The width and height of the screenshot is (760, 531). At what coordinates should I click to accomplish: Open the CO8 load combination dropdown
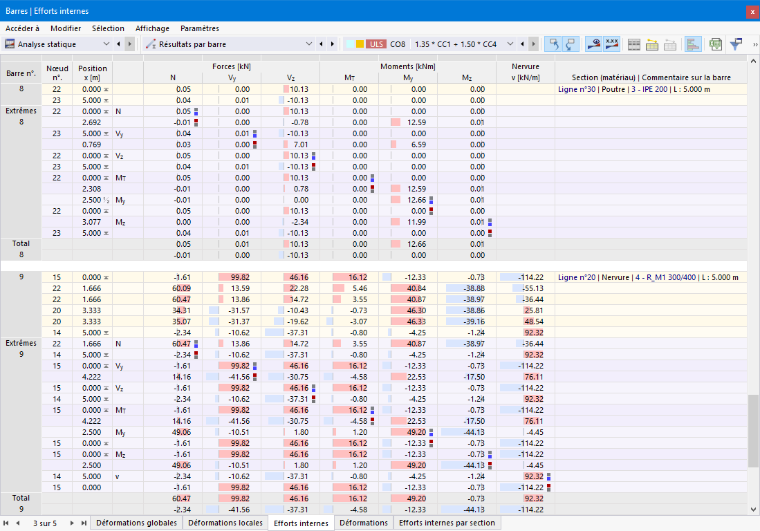(510, 44)
